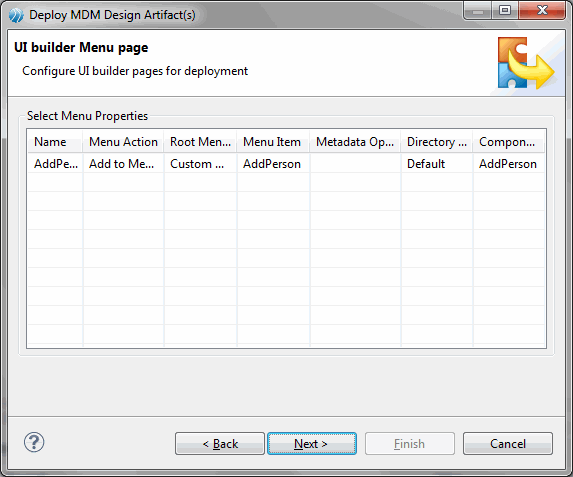Sort by the Name column header
573x477 pixels.
coord(55,142)
